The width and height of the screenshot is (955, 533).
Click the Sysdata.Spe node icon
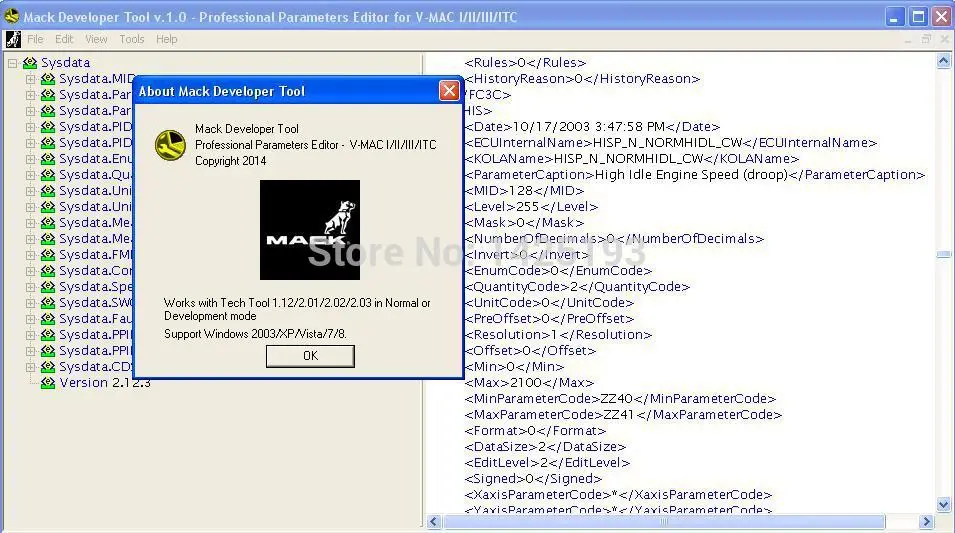(x=48, y=287)
